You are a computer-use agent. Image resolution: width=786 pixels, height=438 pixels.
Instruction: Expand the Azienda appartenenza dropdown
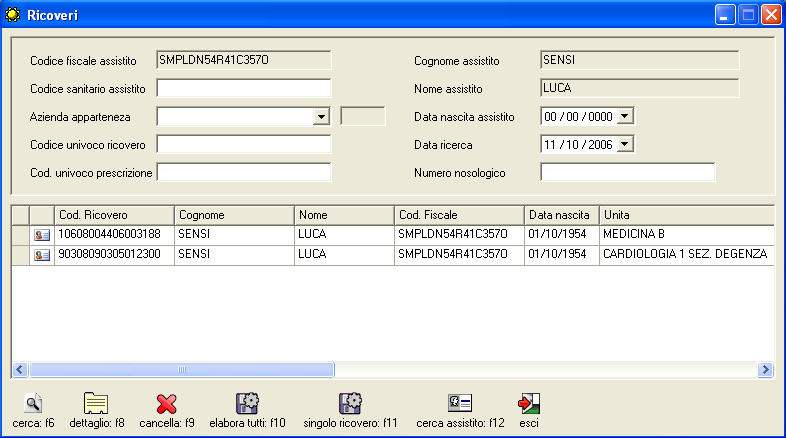point(321,117)
